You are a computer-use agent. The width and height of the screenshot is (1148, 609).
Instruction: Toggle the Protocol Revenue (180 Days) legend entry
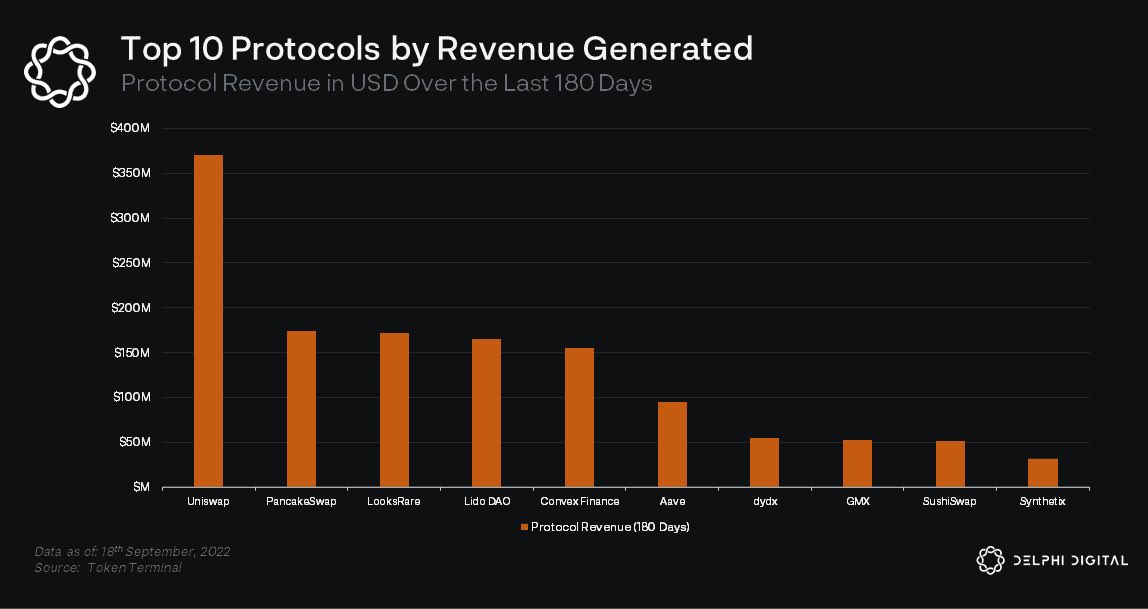[605, 526]
